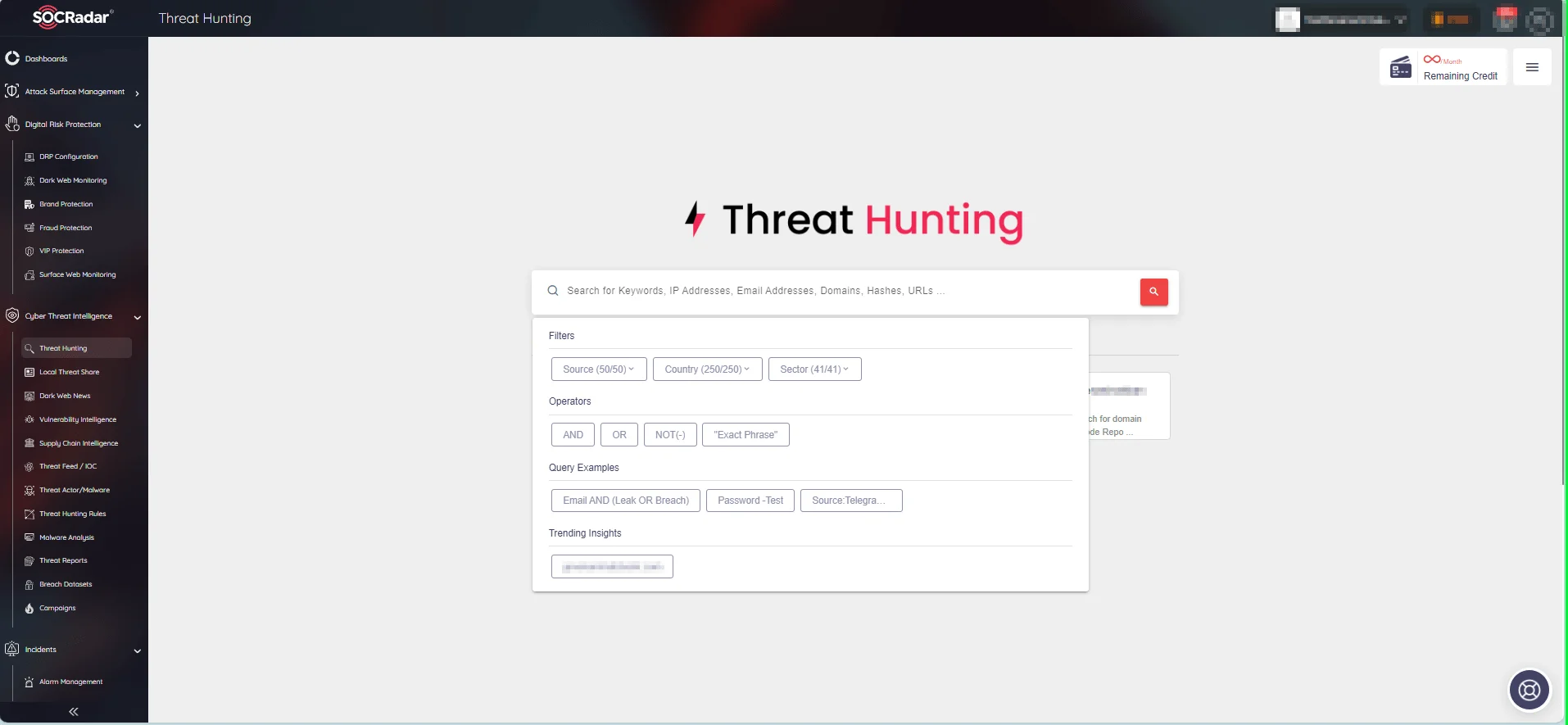Click the Brand Protection icon
1568x725 pixels.
(x=29, y=205)
